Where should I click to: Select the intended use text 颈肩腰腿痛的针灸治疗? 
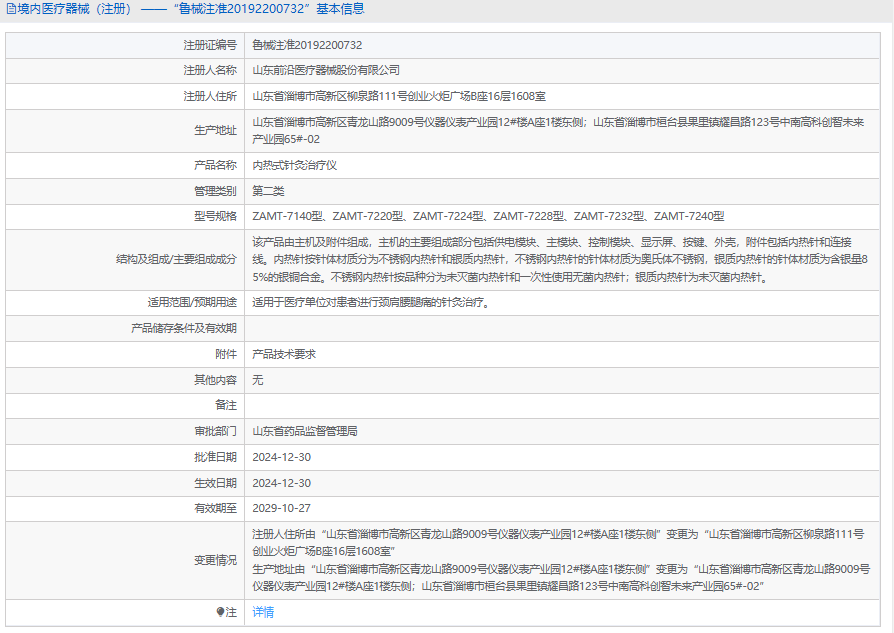(430, 302)
